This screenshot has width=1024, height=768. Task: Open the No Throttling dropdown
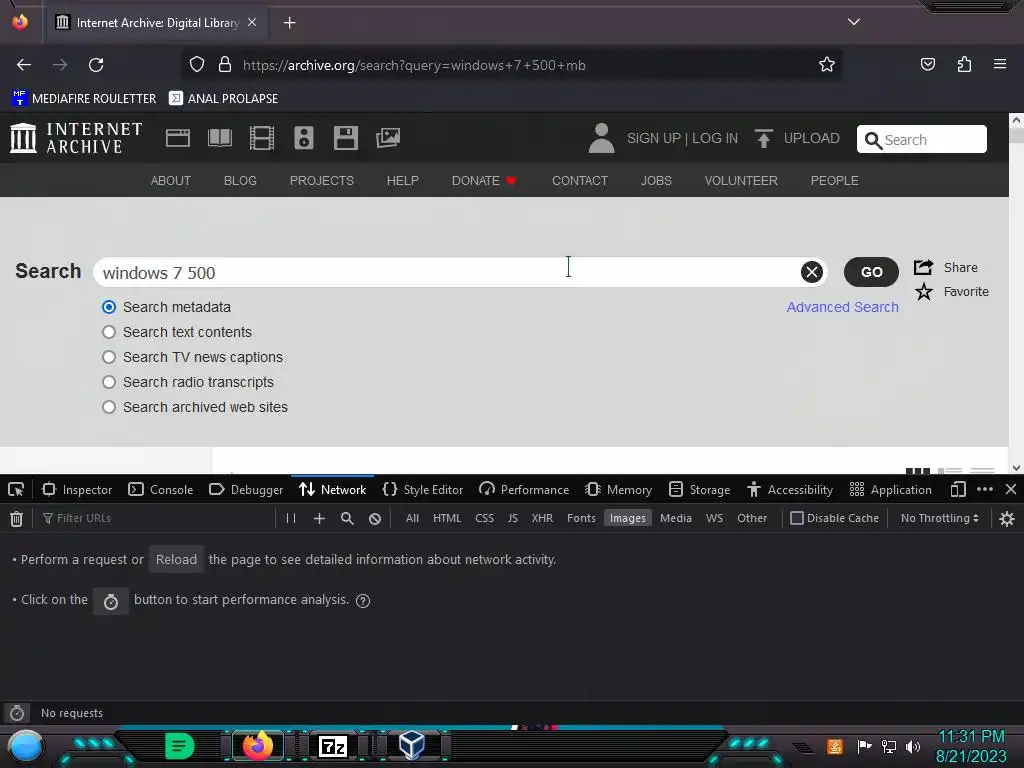[x=940, y=519]
